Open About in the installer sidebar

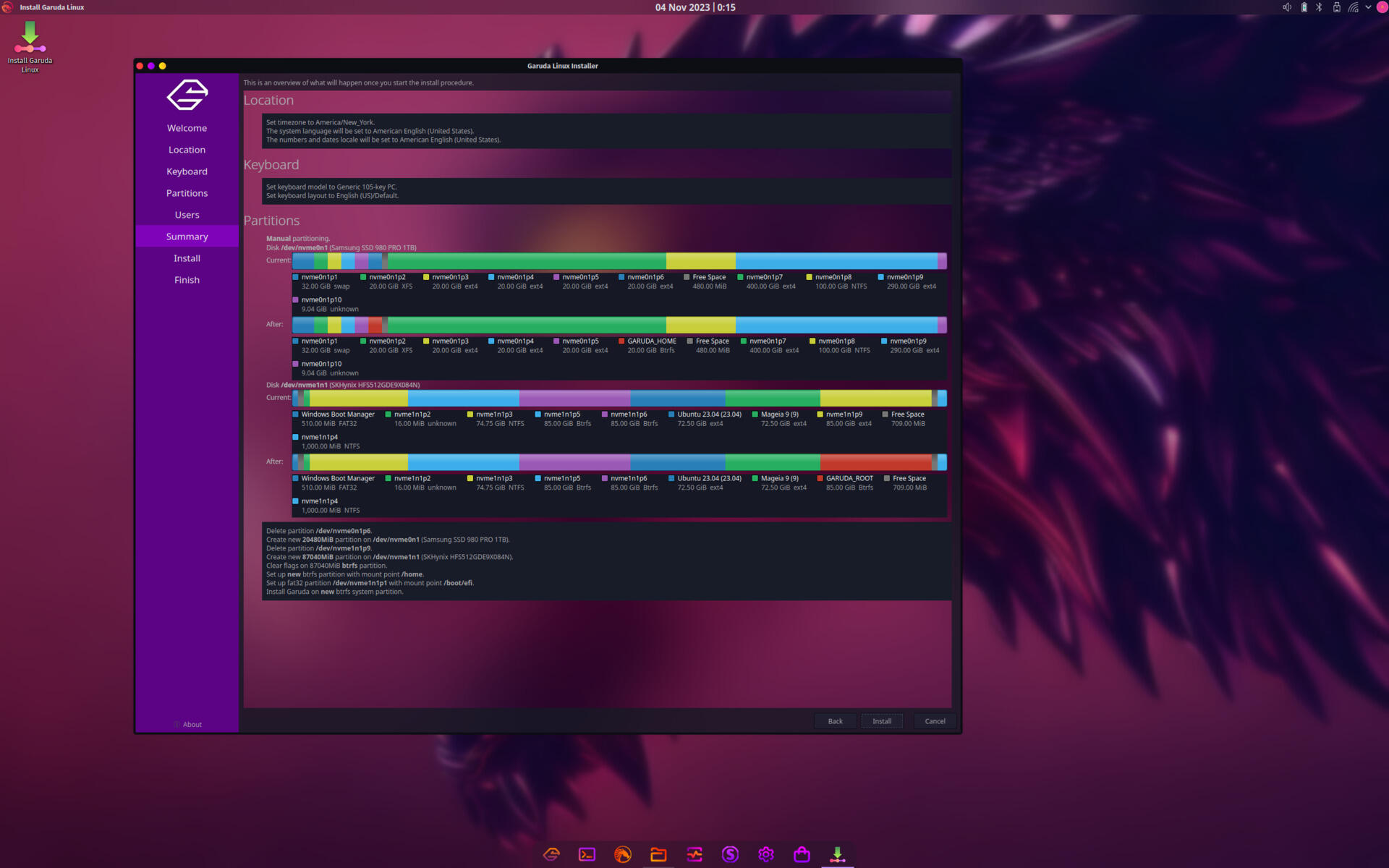(188, 724)
